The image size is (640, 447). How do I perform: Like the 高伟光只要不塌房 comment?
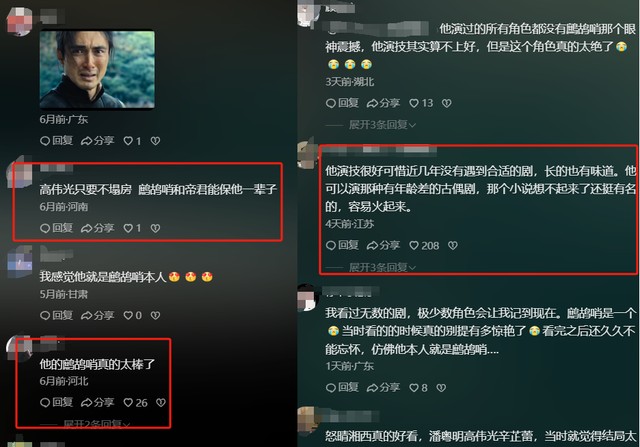[132, 228]
